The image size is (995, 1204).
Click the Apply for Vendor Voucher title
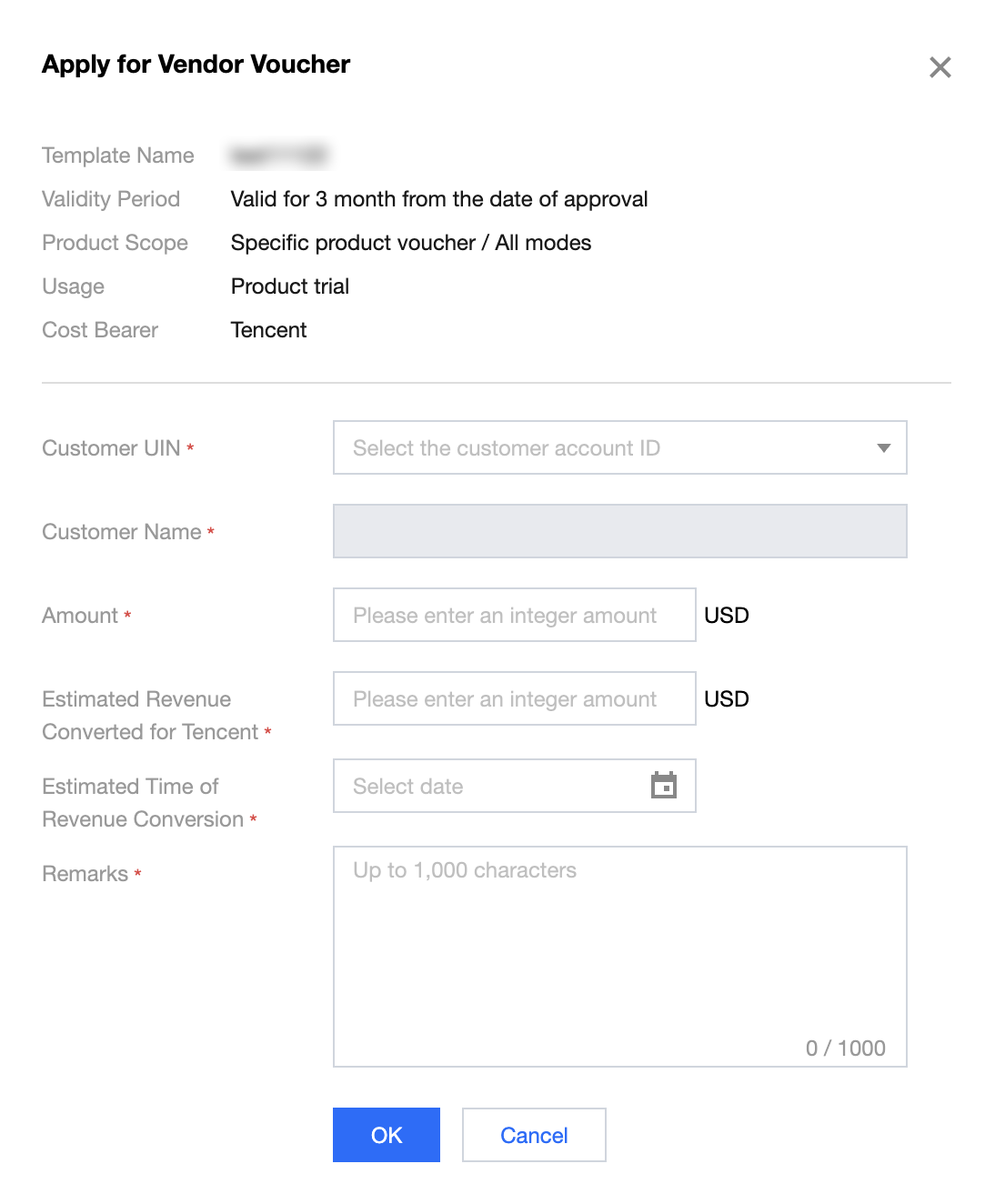tap(195, 64)
